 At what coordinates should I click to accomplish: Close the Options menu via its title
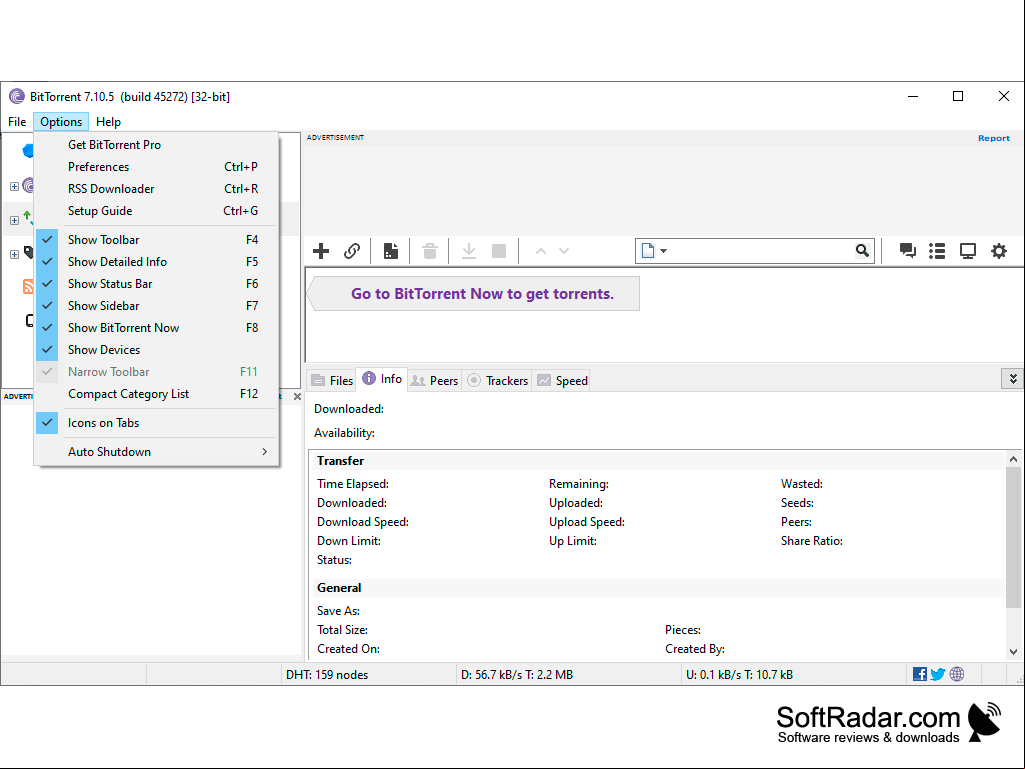pyautogui.click(x=61, y=122)
